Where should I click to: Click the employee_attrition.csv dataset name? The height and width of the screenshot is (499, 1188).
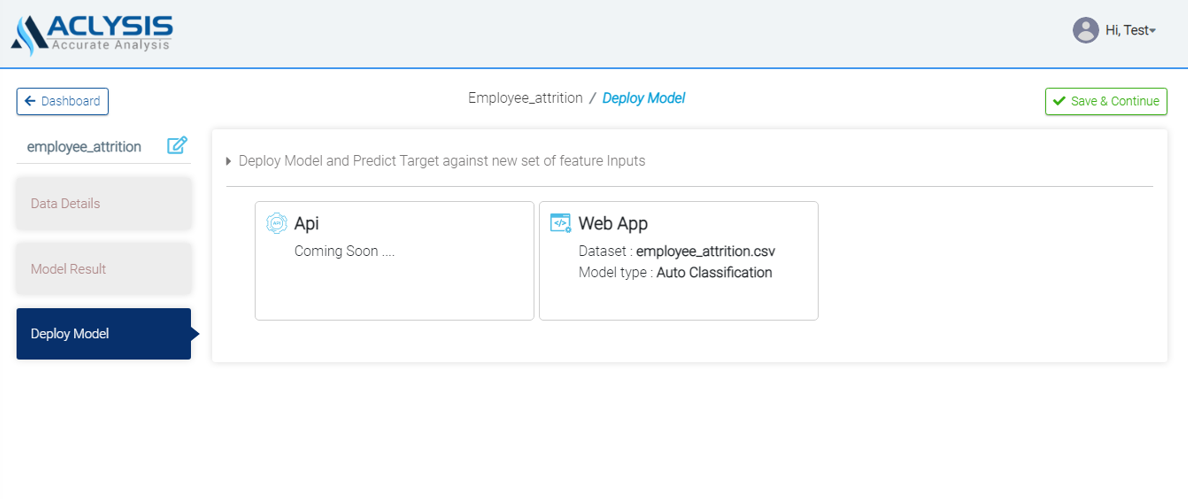pos(705,251)
